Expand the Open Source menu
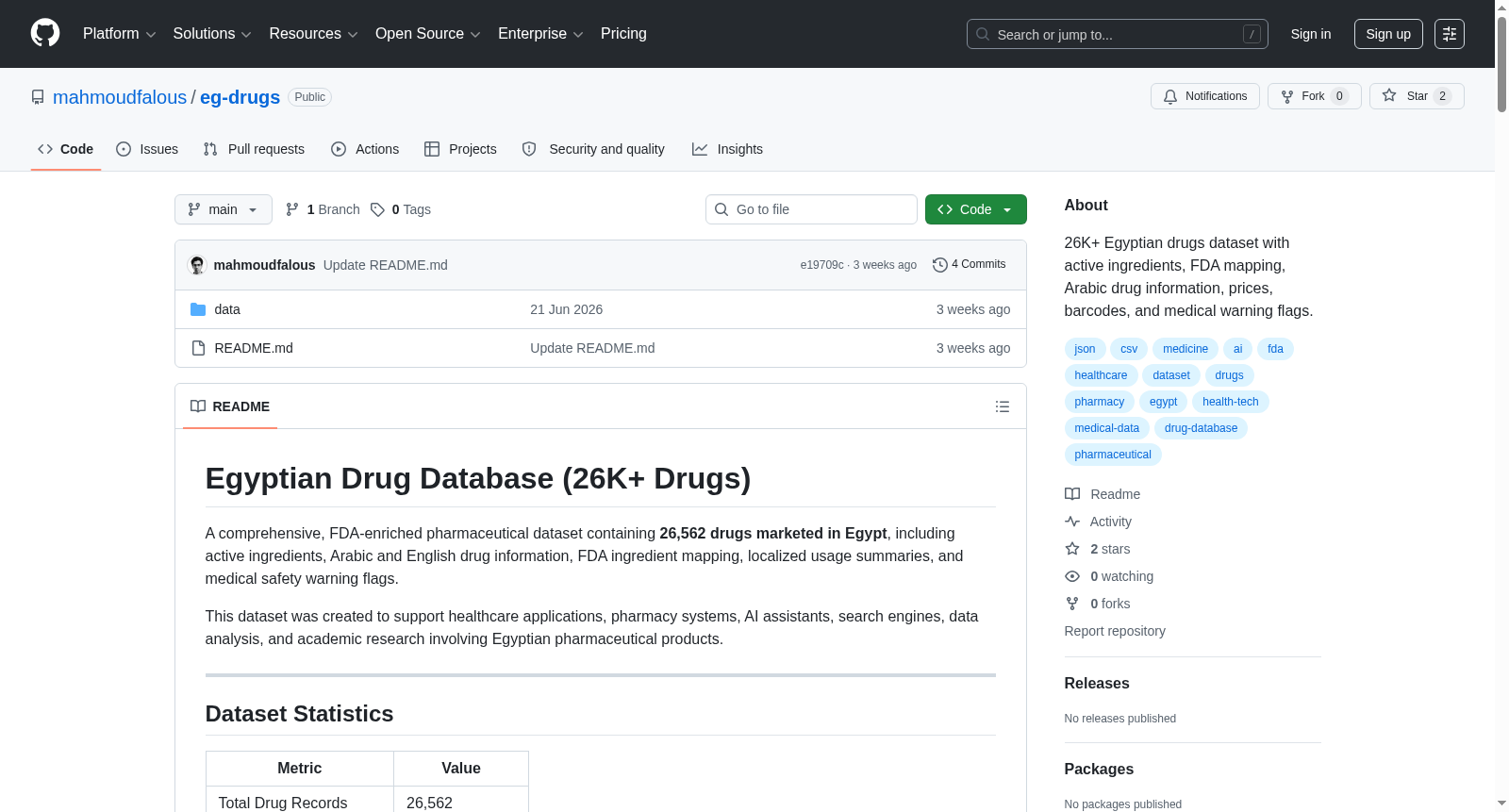The image size is (1509, 812). click(428, 34)
